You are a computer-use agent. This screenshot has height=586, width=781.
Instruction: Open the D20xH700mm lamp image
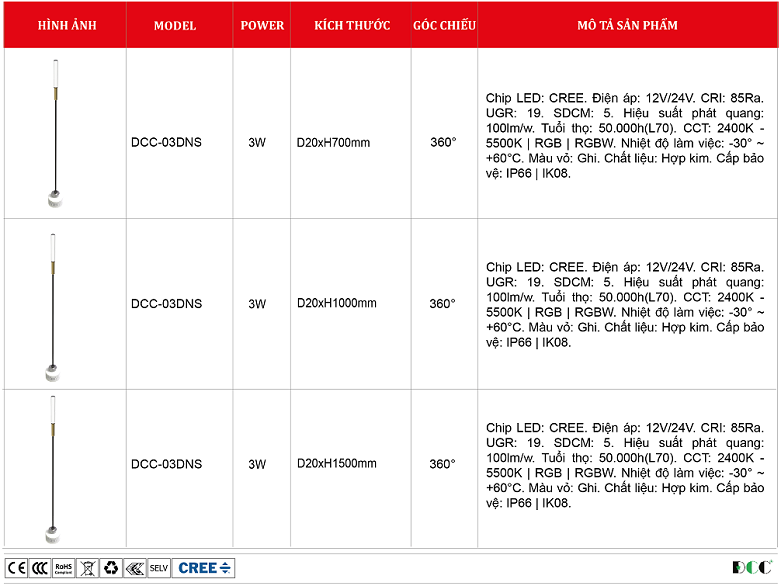click(x=53, y=133)
